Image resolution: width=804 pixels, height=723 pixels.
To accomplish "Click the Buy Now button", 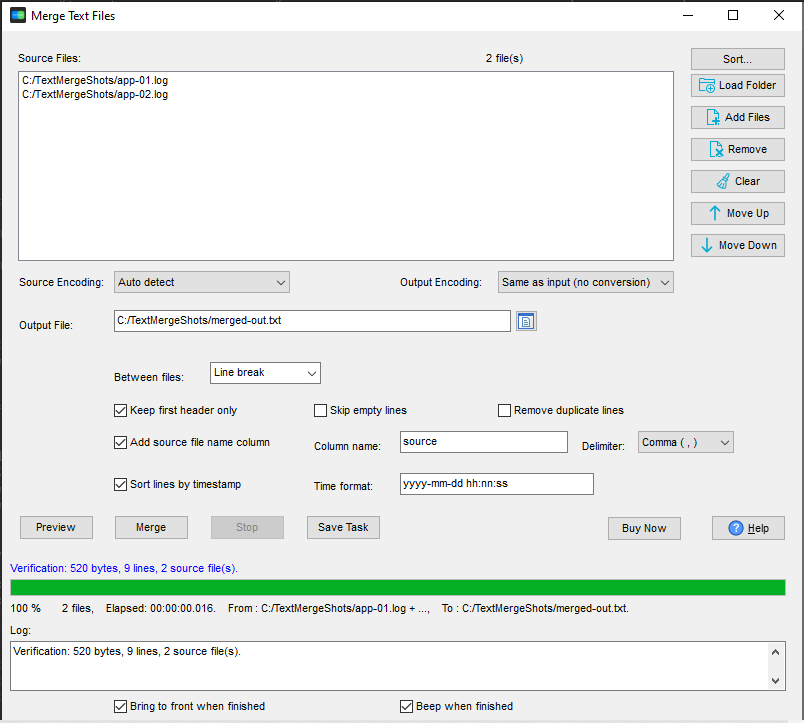I will click(644, 528).
